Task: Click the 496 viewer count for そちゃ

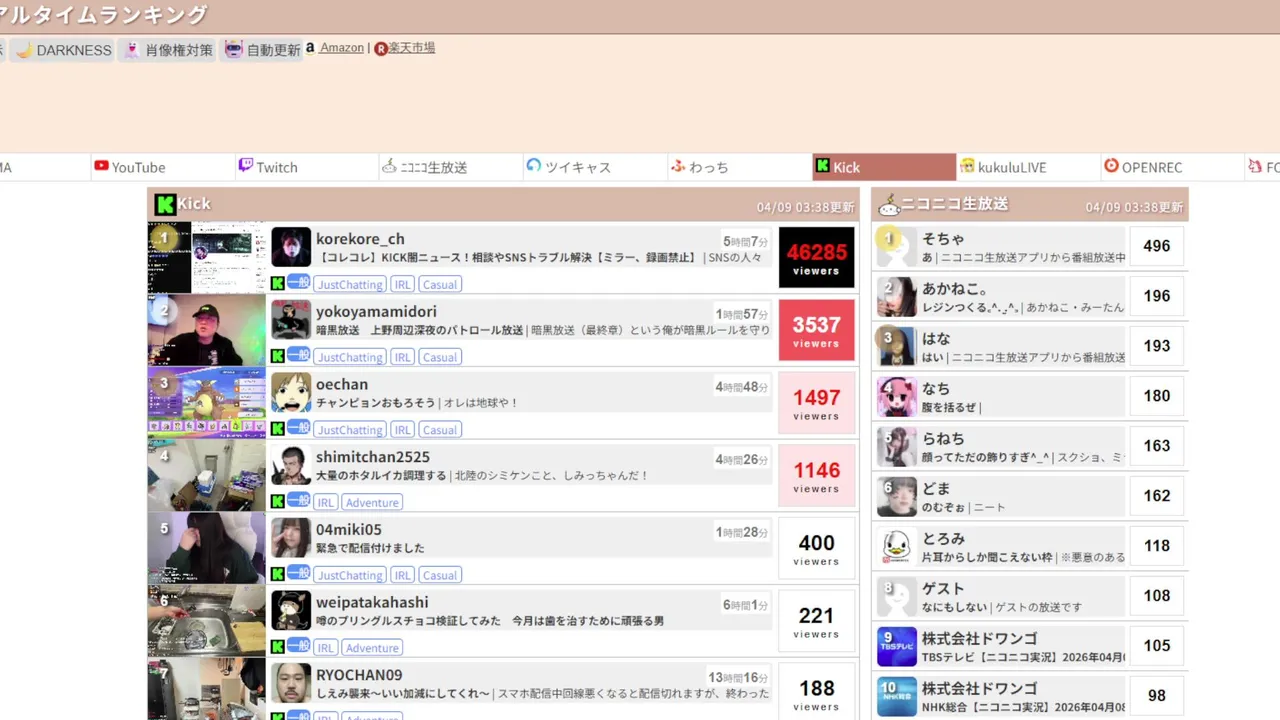Action: [1157, 246]
